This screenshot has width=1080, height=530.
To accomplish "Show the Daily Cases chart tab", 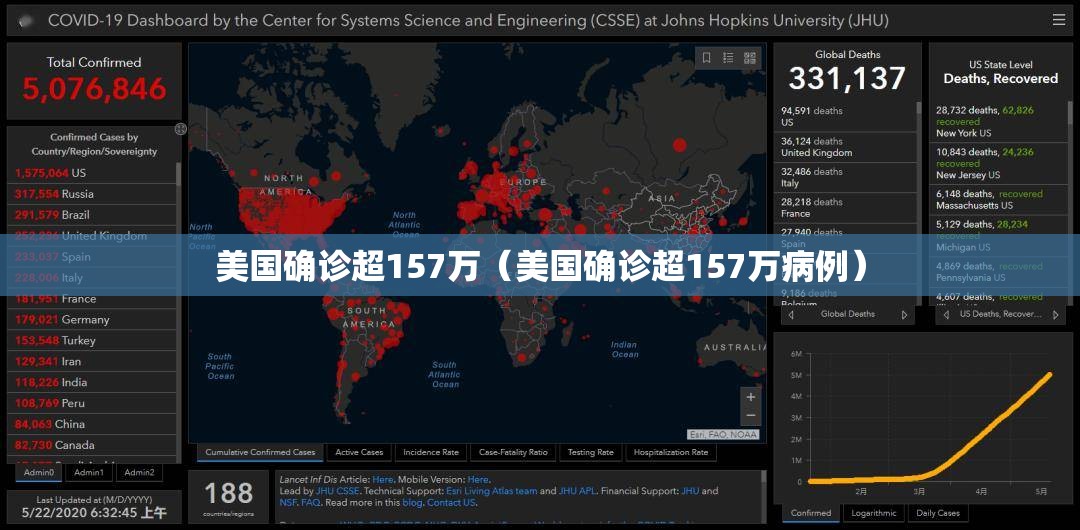I will point(938,513).
